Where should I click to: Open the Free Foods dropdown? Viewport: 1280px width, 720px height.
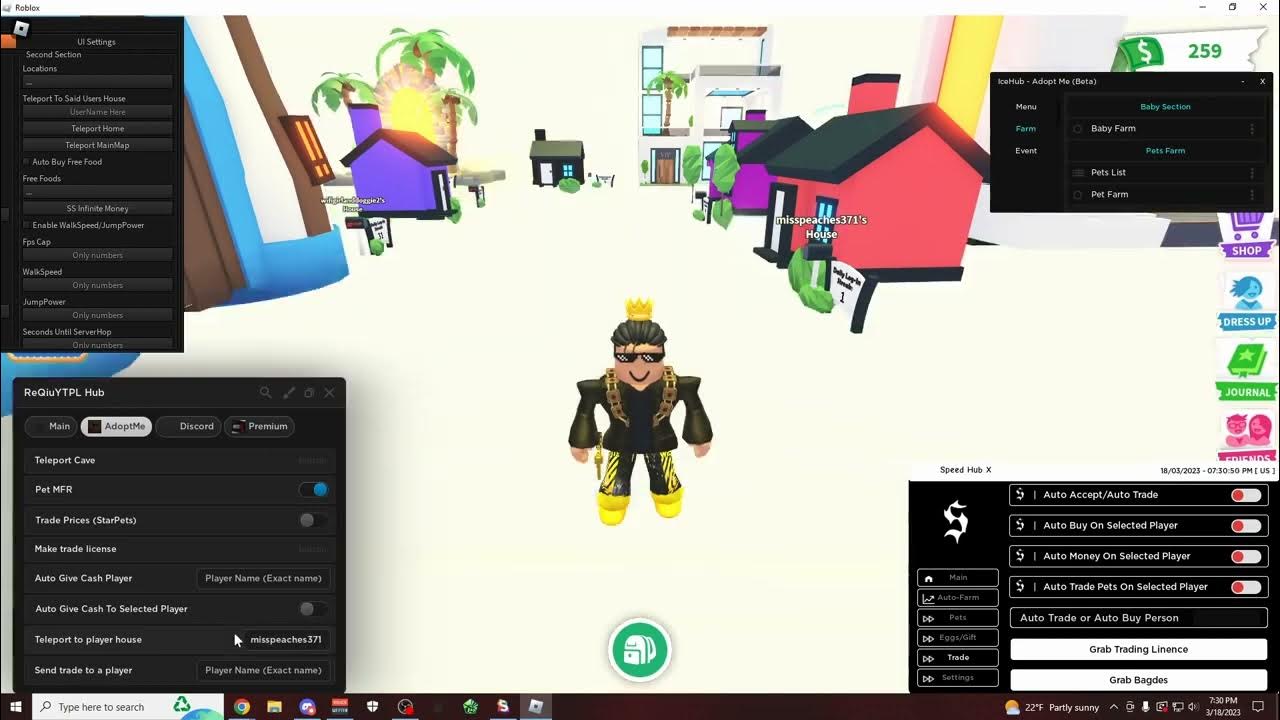(98, 192)
